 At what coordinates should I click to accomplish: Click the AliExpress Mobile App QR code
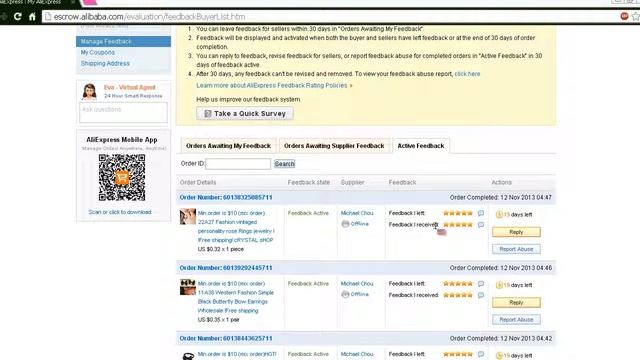tap(122, 178)
